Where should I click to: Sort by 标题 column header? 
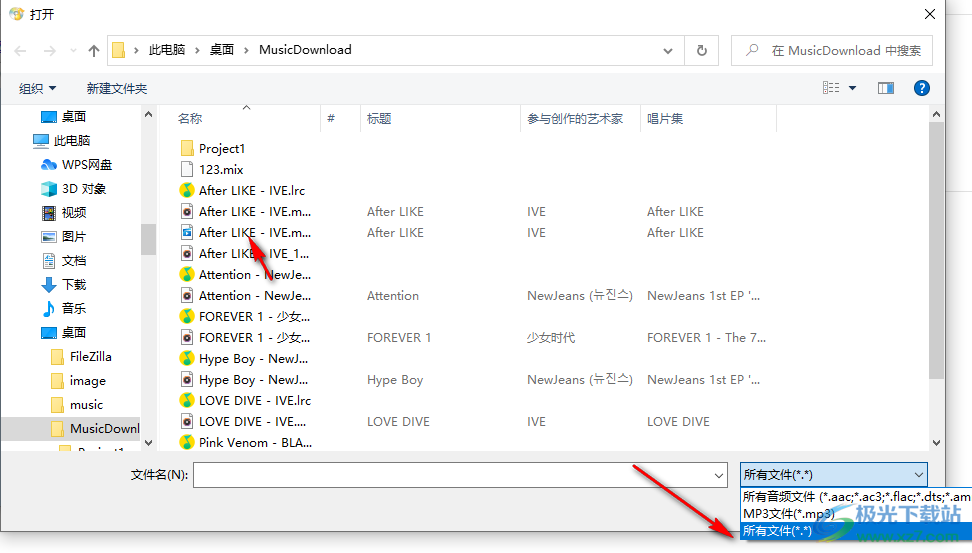pyautogui.click(x=379, y=118)
